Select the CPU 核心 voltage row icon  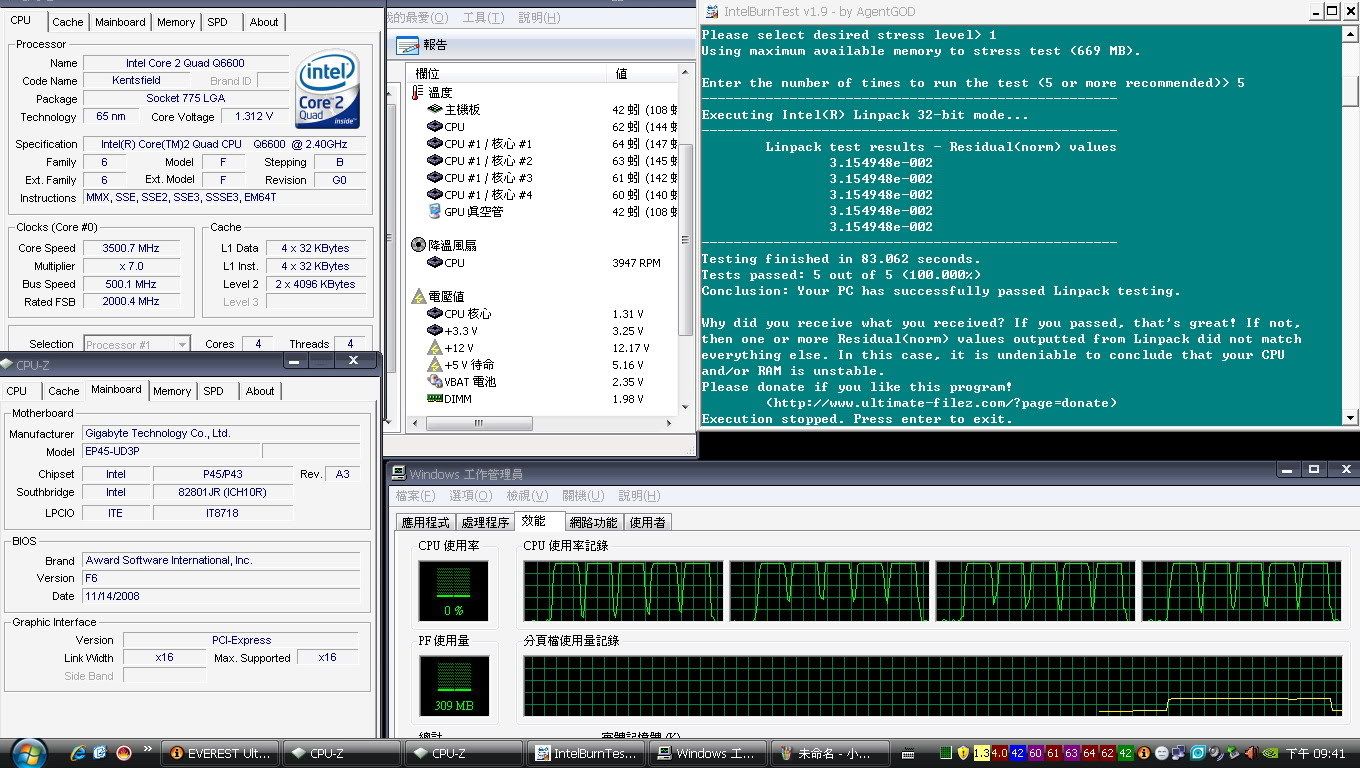[x=435, y=314]
